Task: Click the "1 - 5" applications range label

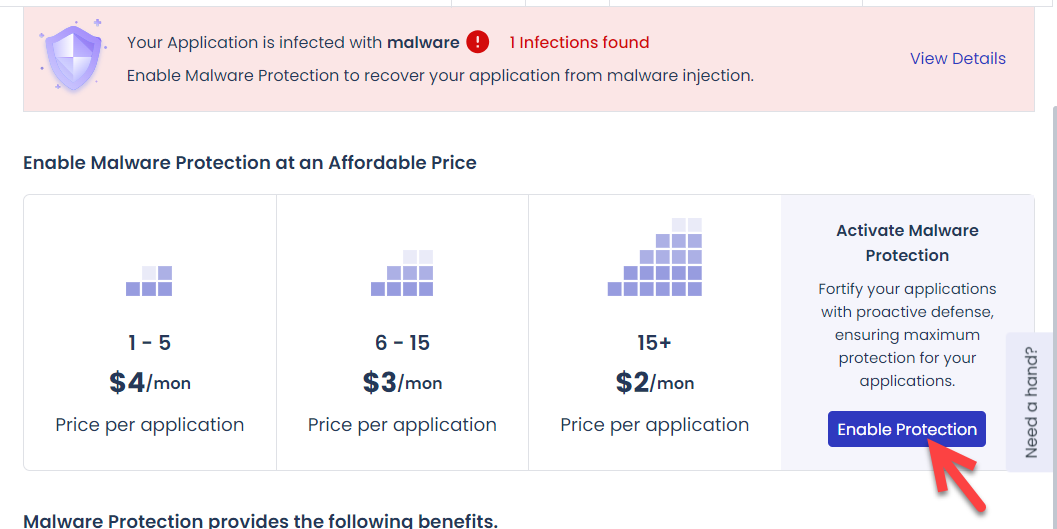Action: 150,343
